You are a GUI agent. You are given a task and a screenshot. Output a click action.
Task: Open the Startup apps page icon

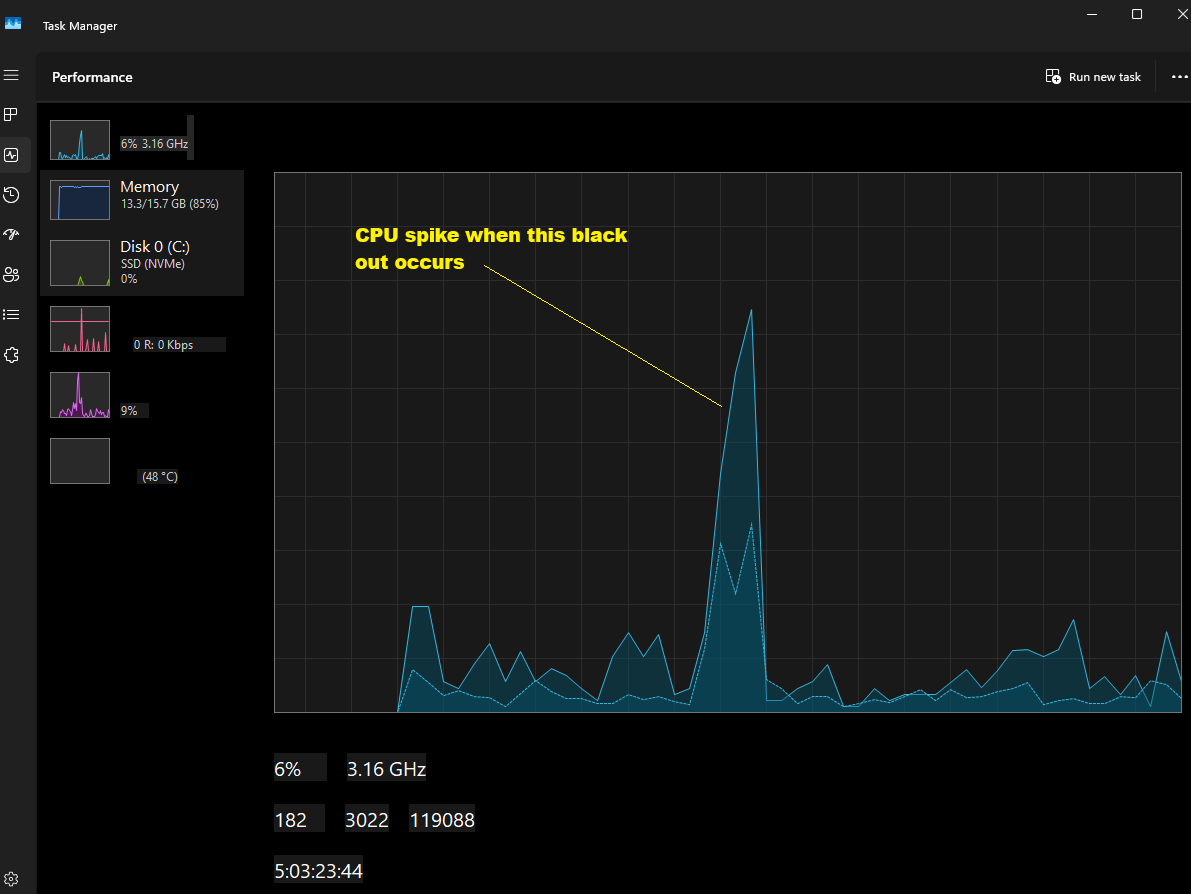click(x=11, y=235)
